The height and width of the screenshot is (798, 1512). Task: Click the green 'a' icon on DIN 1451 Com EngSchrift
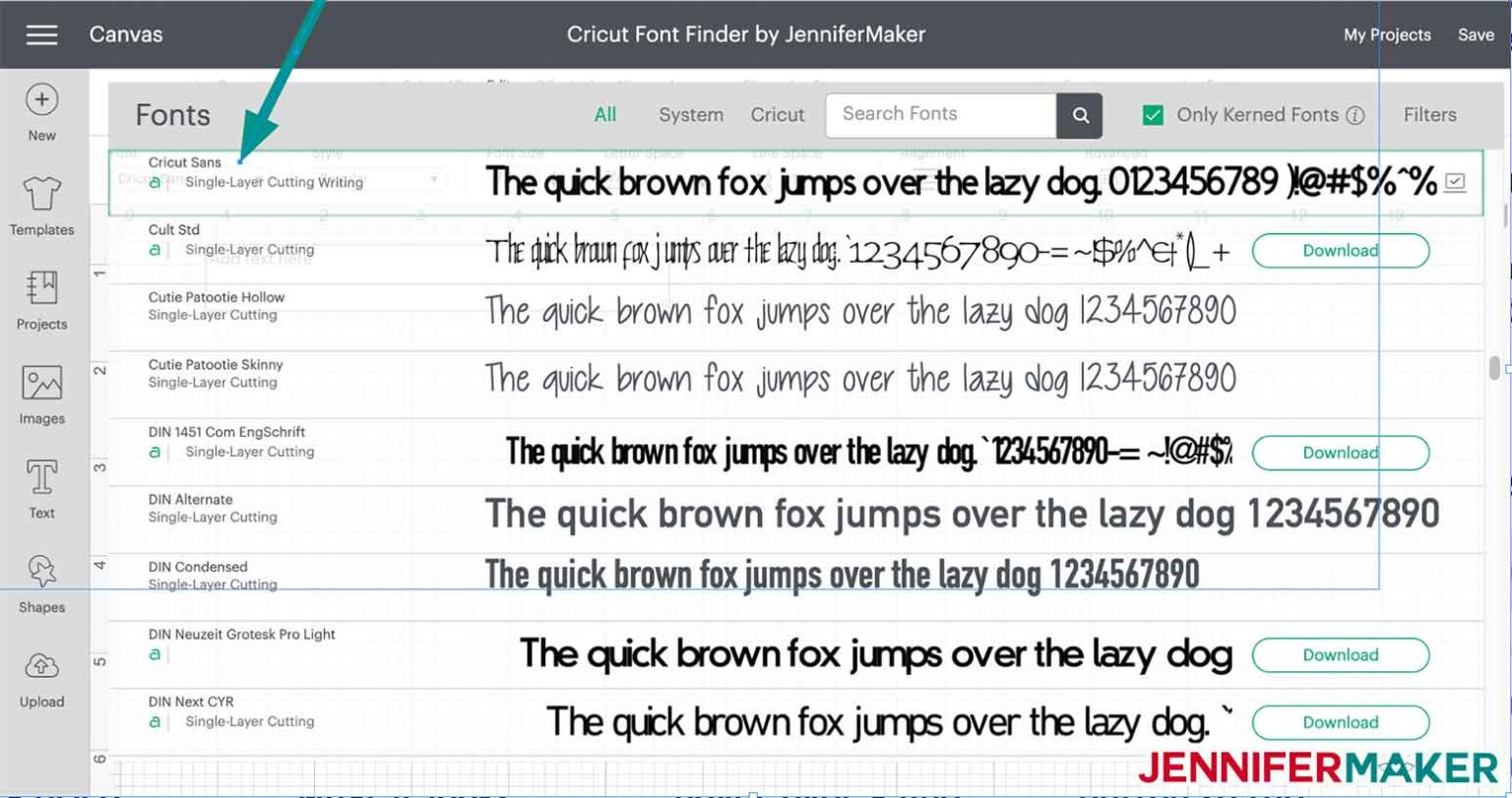[x=155, y=453]
